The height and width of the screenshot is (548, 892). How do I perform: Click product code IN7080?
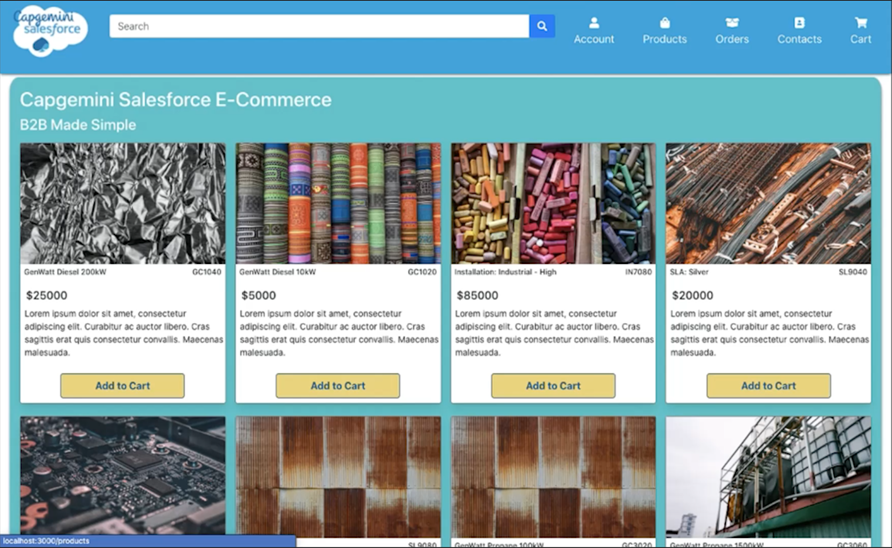[638, 272]
